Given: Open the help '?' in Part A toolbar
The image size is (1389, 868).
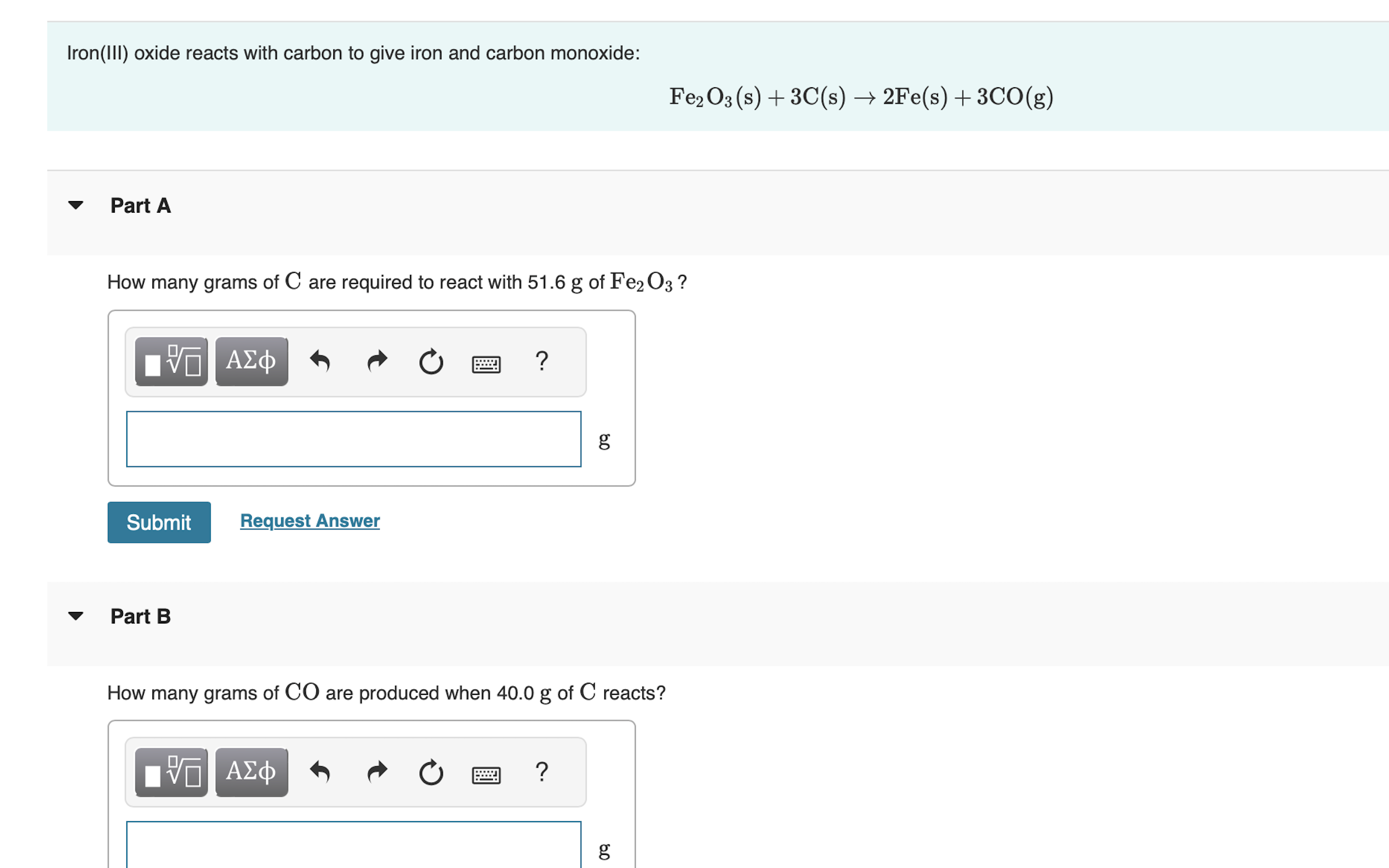Looking at the screenshot, I should click(541, 361).
